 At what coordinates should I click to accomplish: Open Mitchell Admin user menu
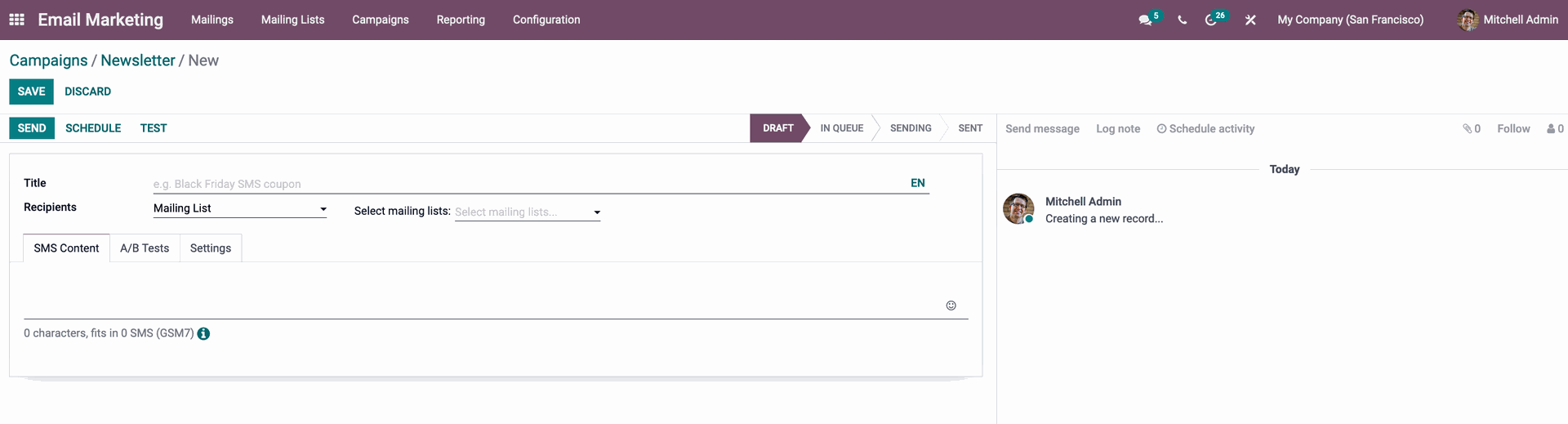point(1508,20)
